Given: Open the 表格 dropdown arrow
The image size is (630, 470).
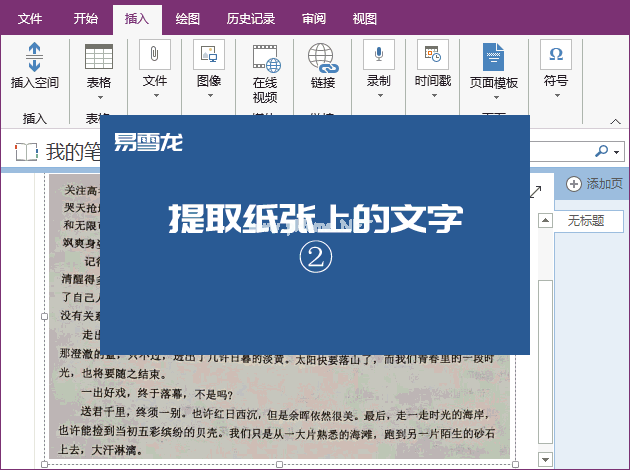Looking at the screenshot, I should (100, 97).
